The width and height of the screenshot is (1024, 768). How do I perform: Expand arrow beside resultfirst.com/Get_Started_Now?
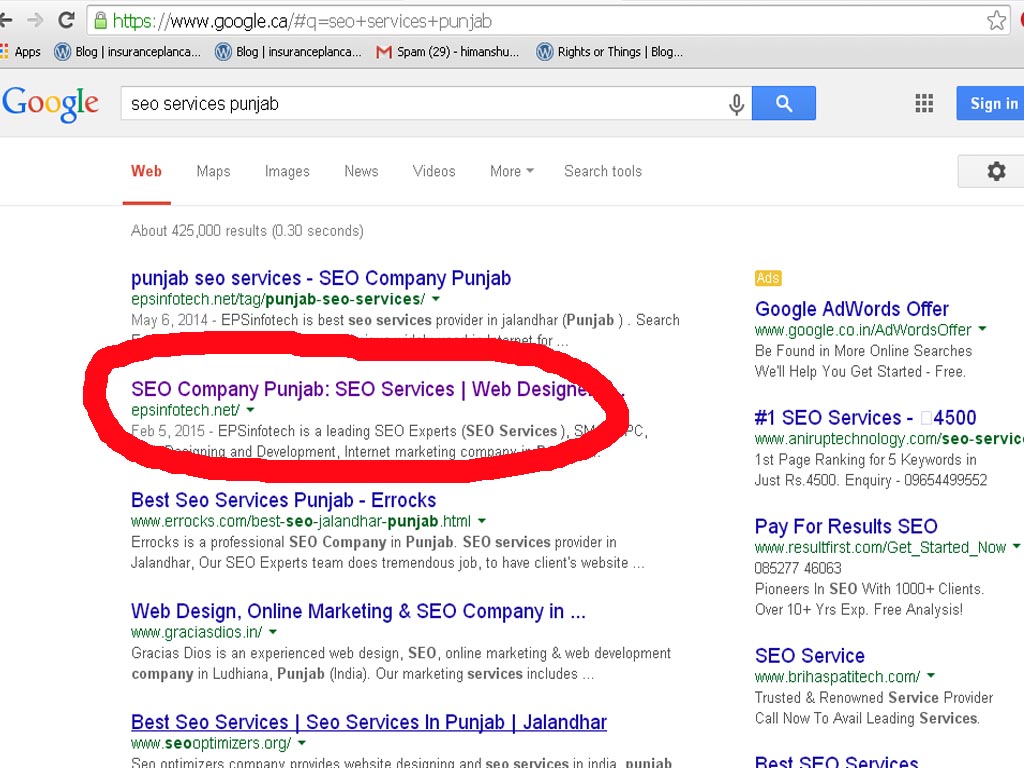1016,547
